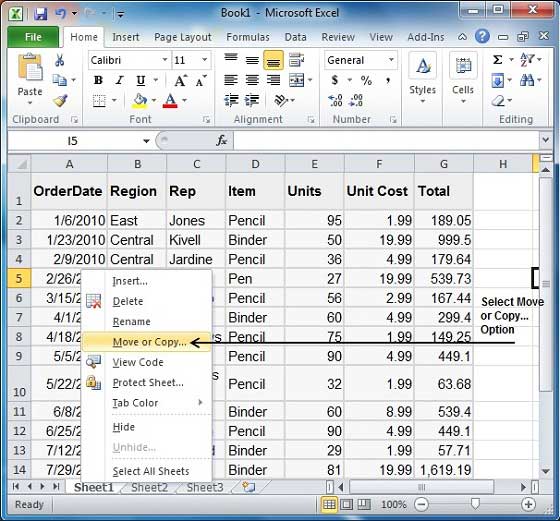Toggle Bold formatting
The width and height of the screenshot is (560, 521).
click(x=99, y=81)
